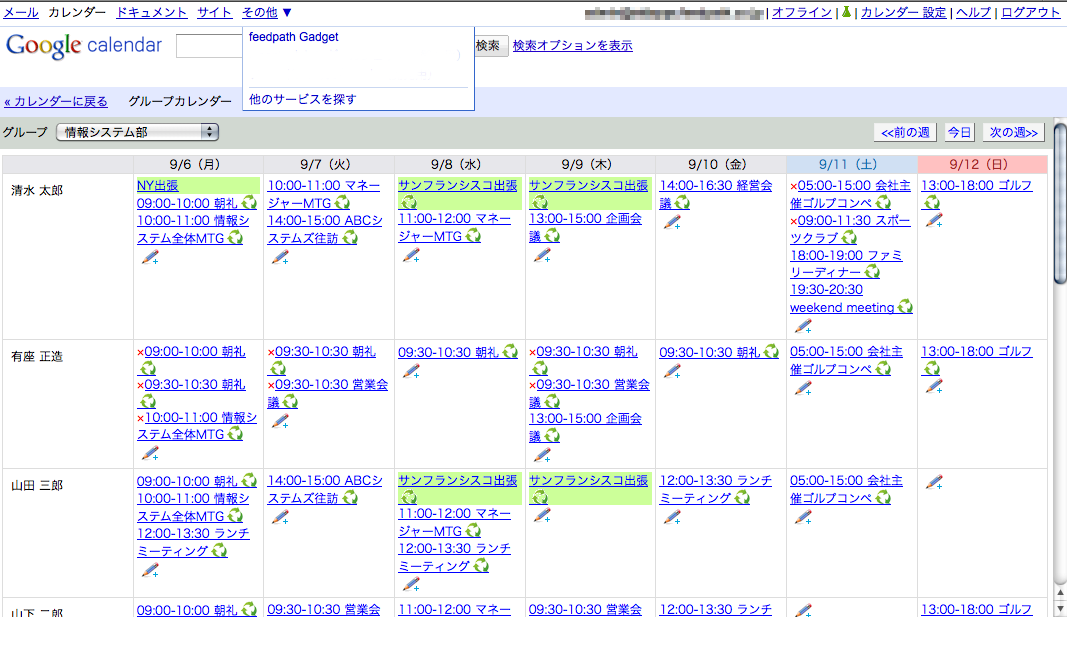Select feedpath Gadget from the dropdown menu
1067x648 pixels.
click(294, 37)
